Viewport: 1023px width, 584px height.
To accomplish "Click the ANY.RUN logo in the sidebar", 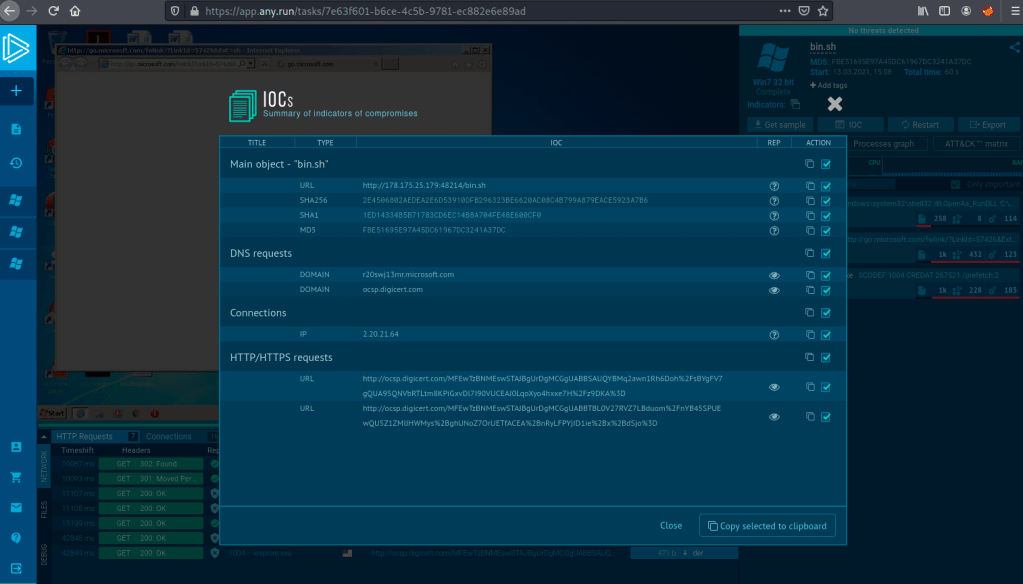I will 17,49.
